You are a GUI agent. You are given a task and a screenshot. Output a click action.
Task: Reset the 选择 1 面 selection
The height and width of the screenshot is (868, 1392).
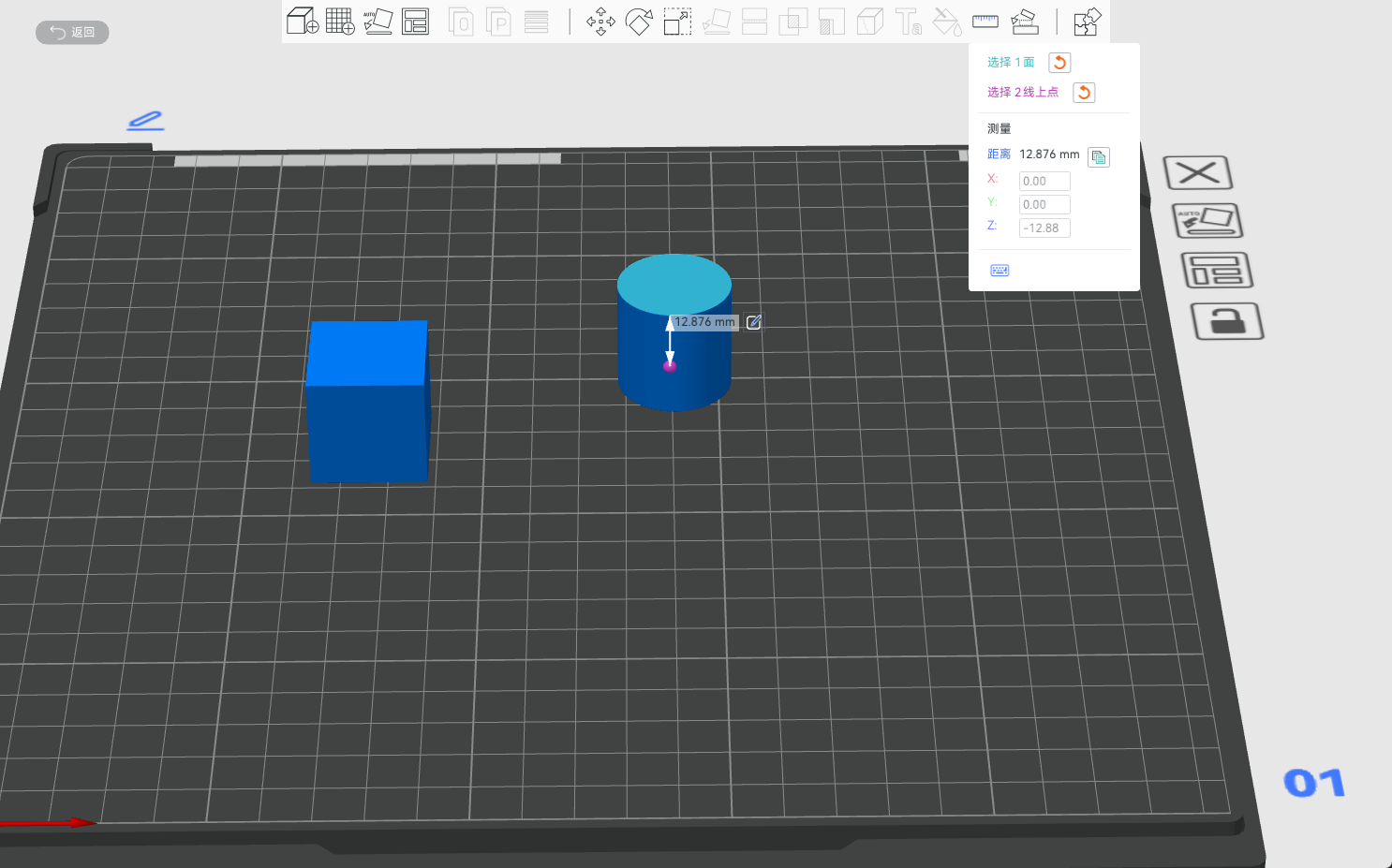pos(1059,63)
